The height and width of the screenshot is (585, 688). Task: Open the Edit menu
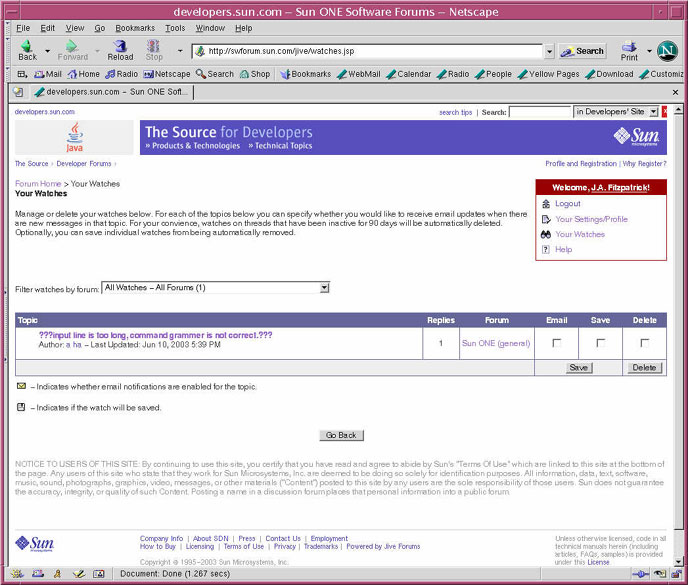pos(47,28)
